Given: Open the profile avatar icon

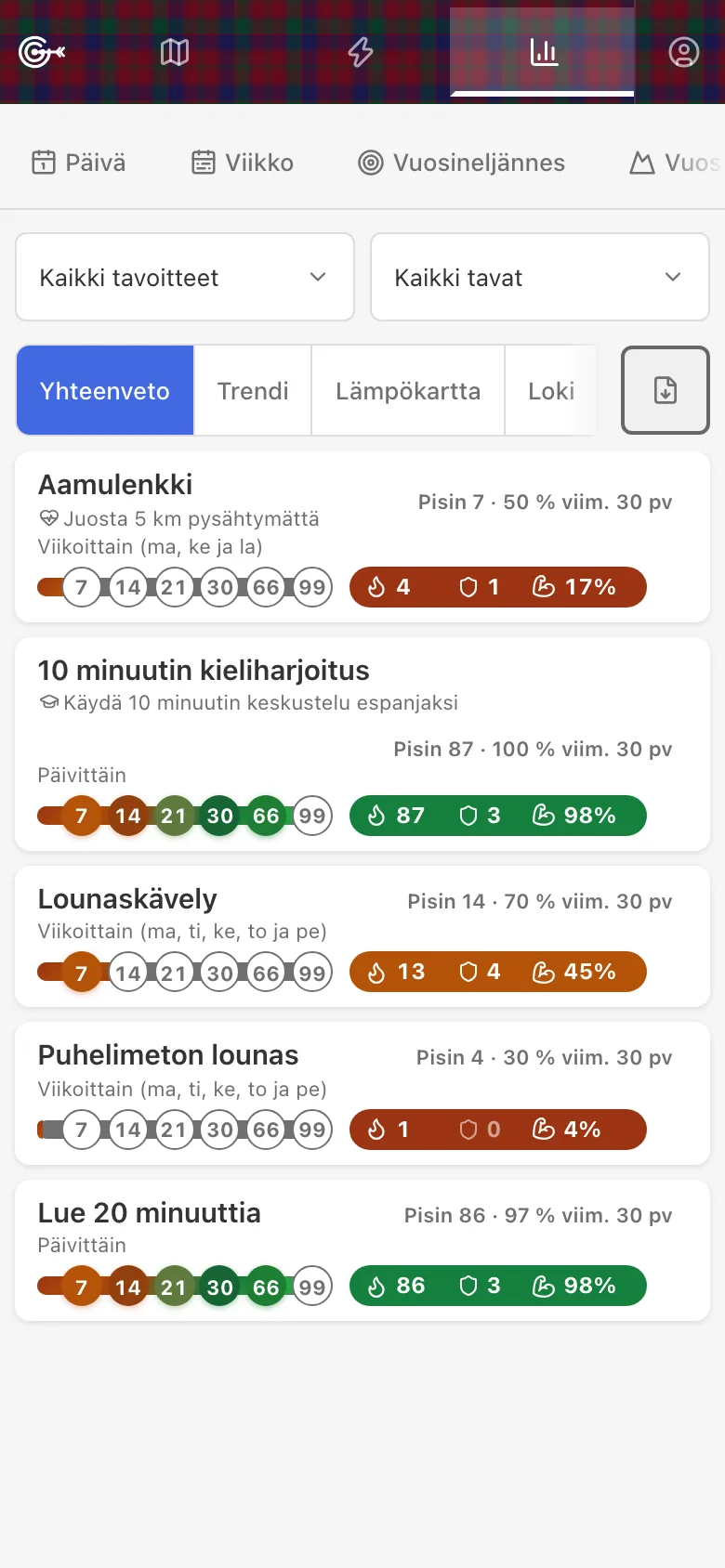Looking at the screenshot, I should pos(683,52).
